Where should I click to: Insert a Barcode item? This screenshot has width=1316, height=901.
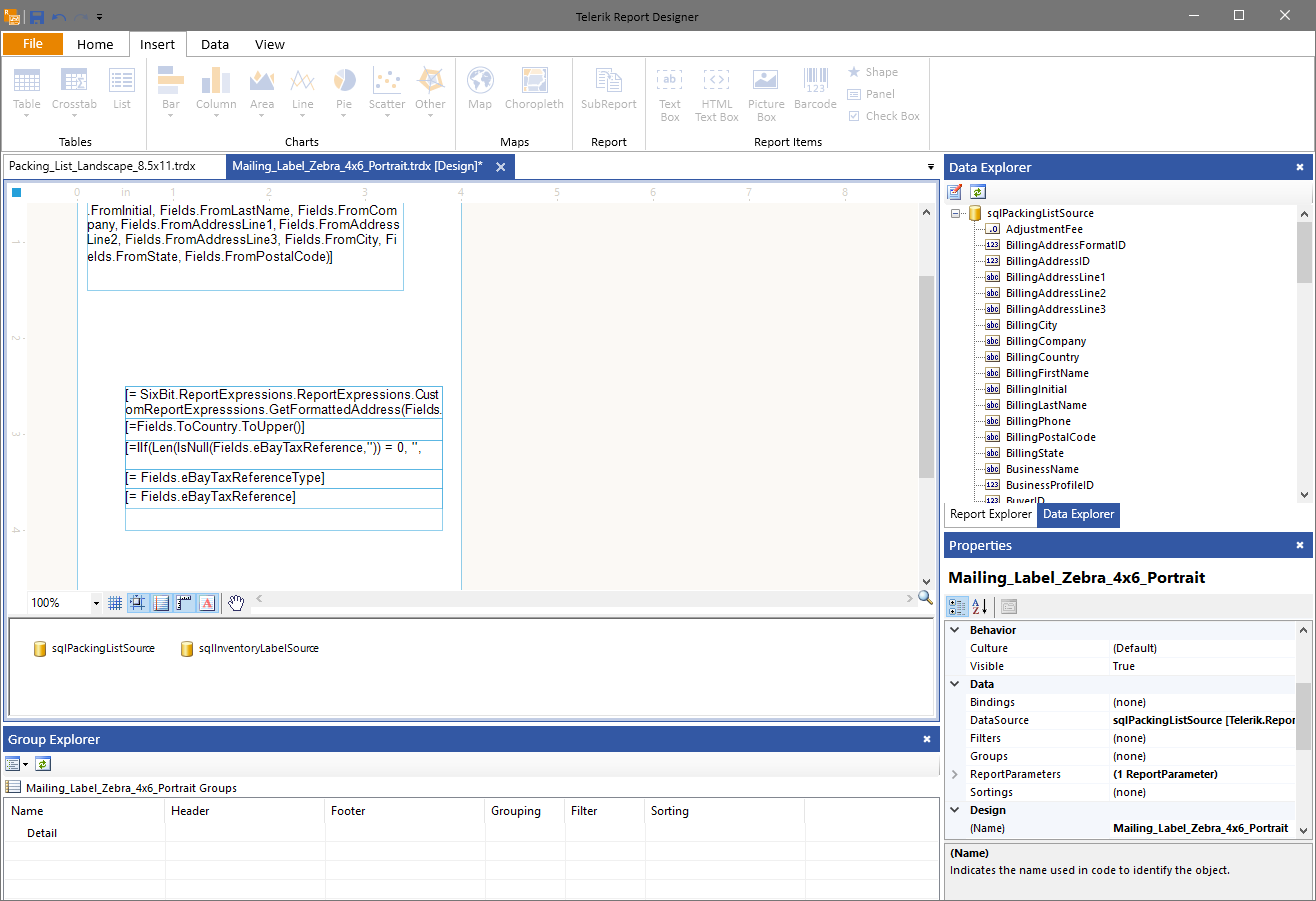click(x=815, y=89)
